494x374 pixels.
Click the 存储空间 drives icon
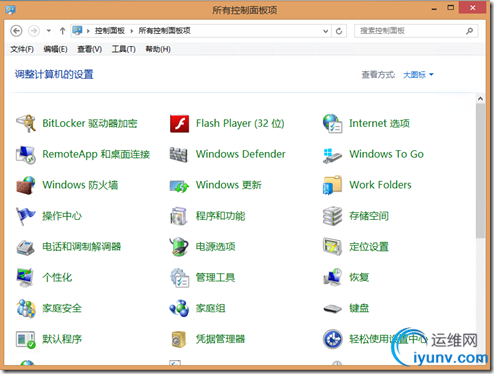332,216
